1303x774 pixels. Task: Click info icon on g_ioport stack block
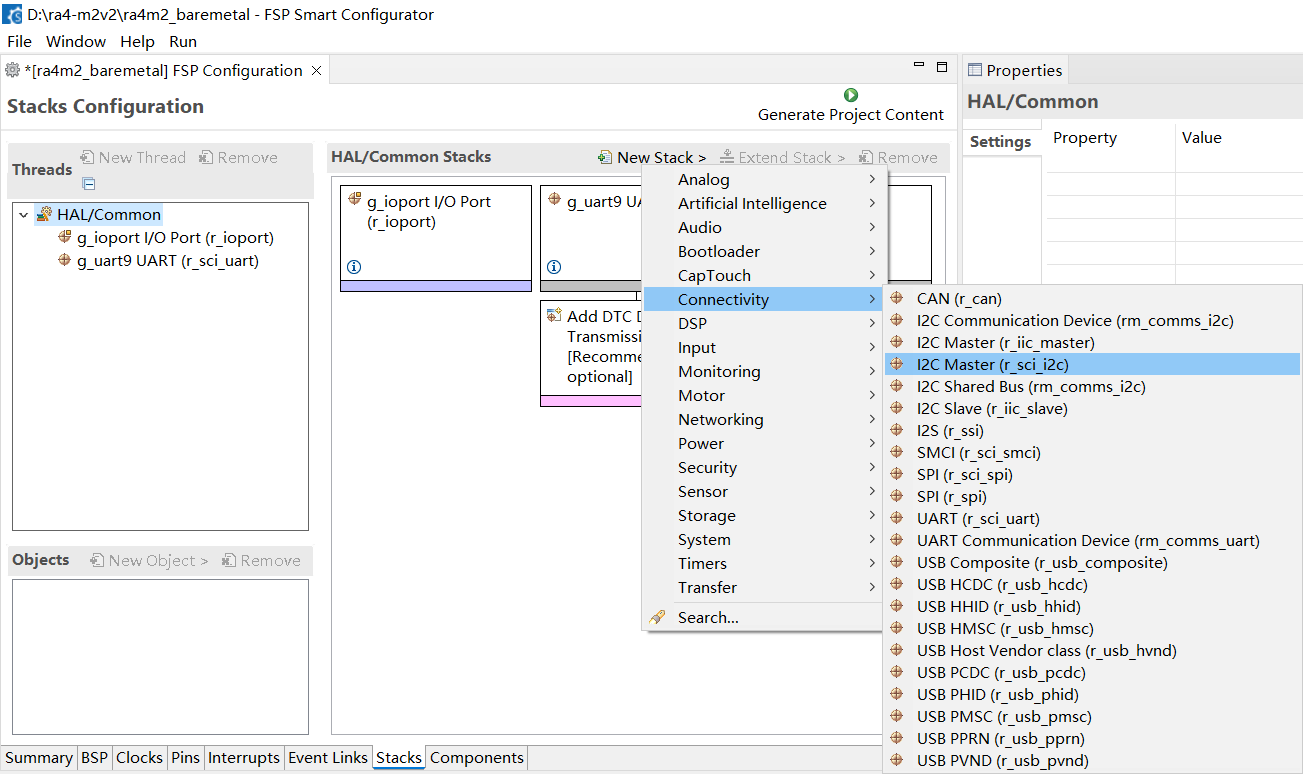354,267
